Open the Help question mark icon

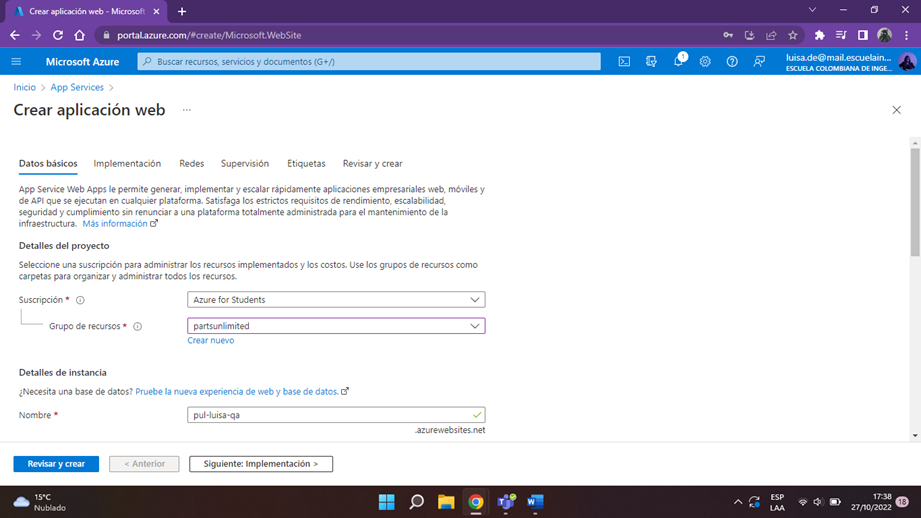click(732, 62)
